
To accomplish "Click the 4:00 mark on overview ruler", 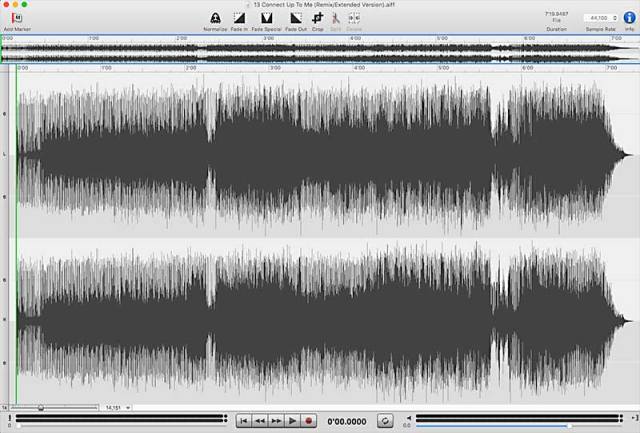I will tap(355, 38).
